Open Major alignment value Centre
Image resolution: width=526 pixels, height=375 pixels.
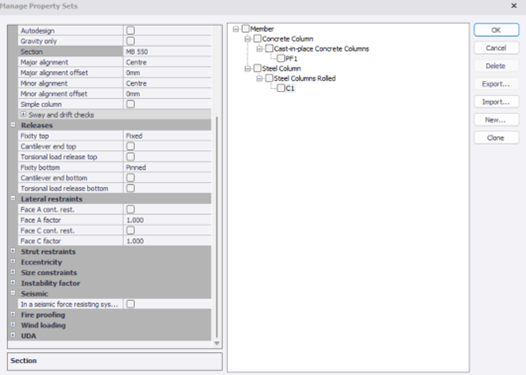[x=167, y=62]
